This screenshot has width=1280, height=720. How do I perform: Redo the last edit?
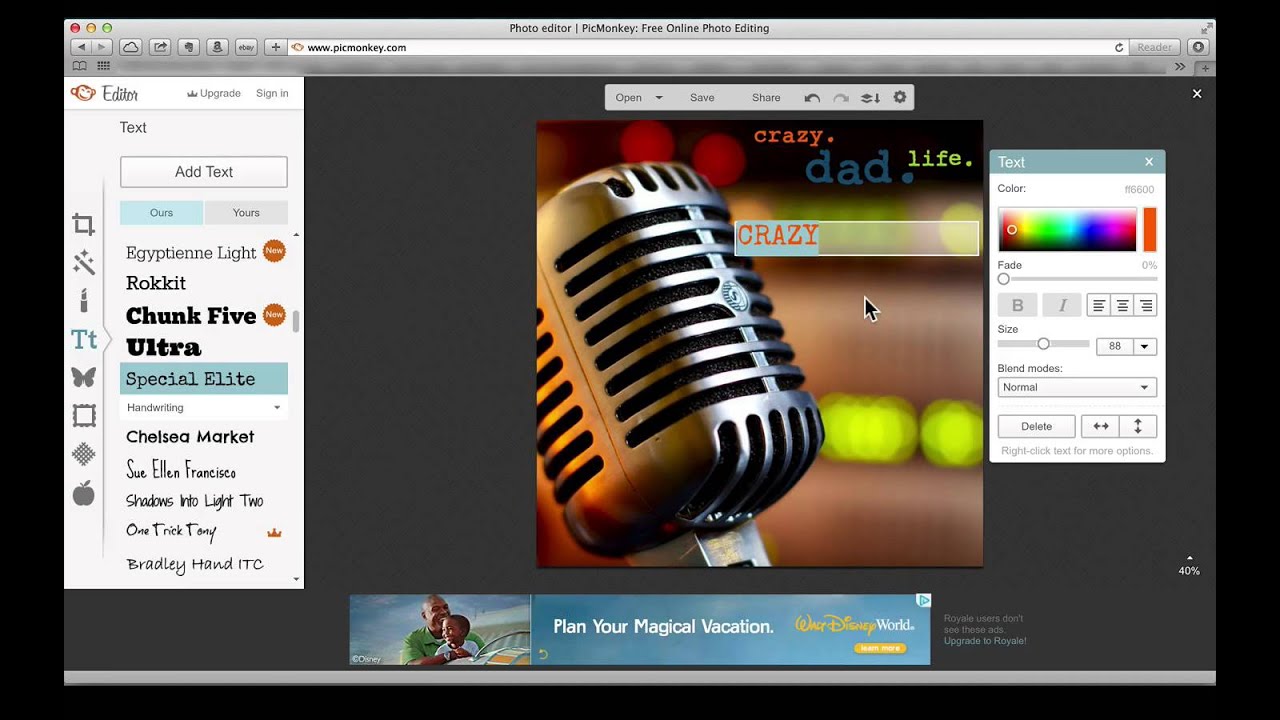coord(841,98)
